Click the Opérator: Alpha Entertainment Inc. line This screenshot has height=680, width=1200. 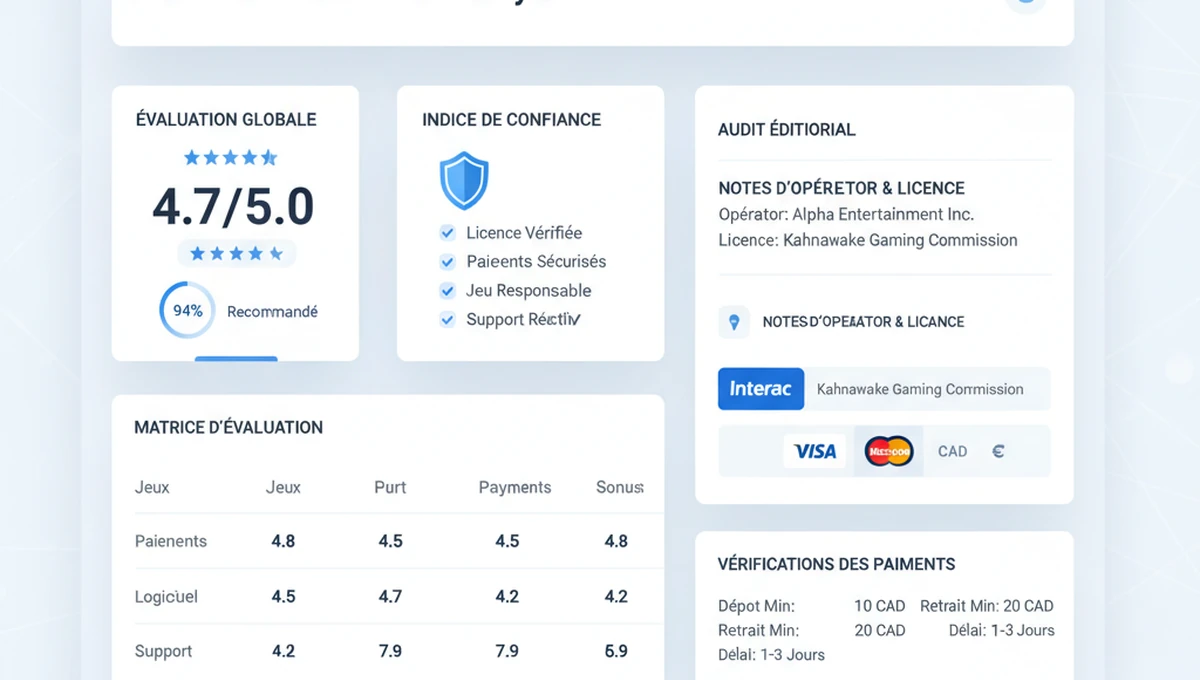pyautogui.click(x=846, y=214)
